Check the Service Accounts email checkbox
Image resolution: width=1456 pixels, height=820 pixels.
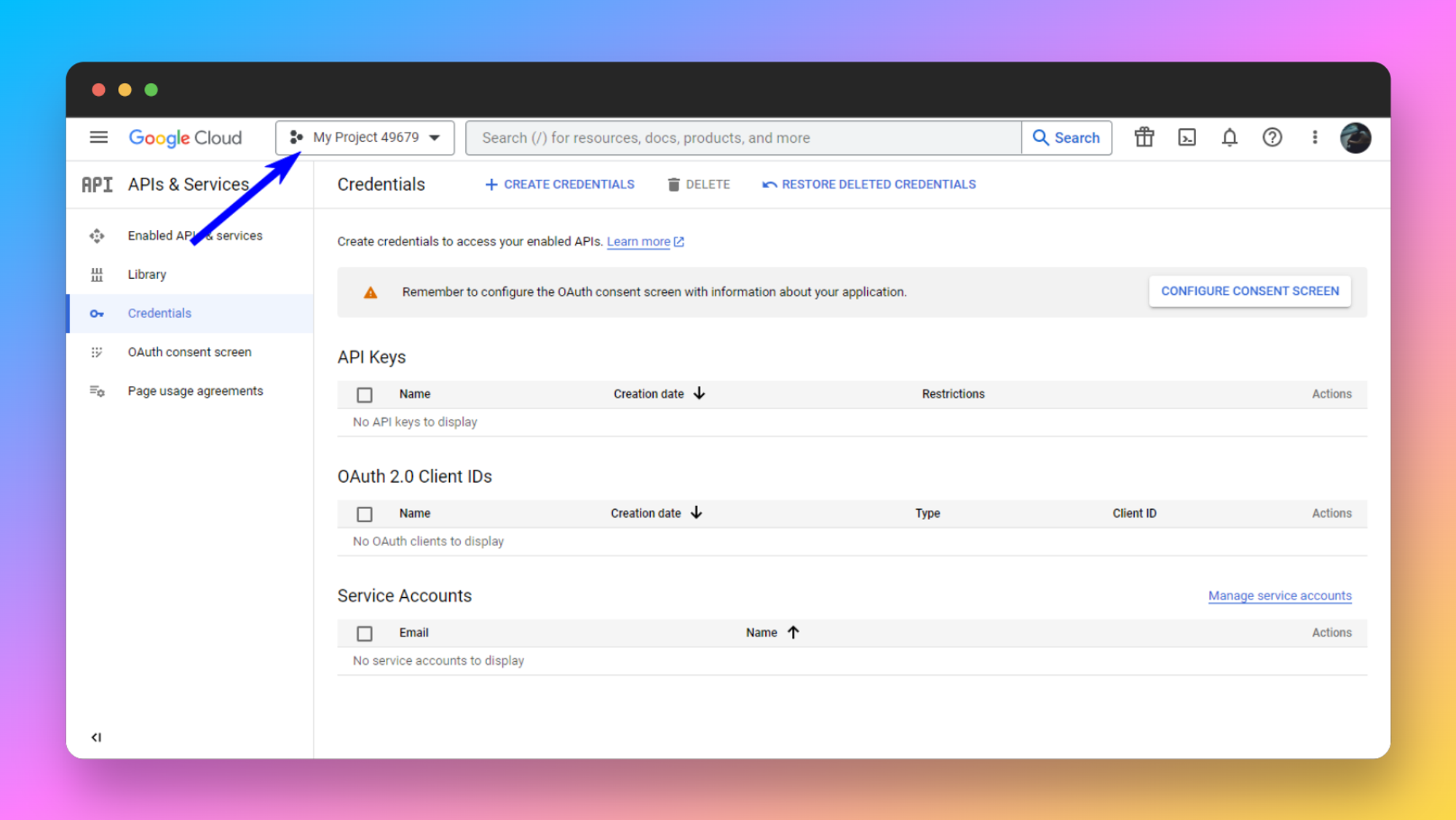click(x=364, y=633)
